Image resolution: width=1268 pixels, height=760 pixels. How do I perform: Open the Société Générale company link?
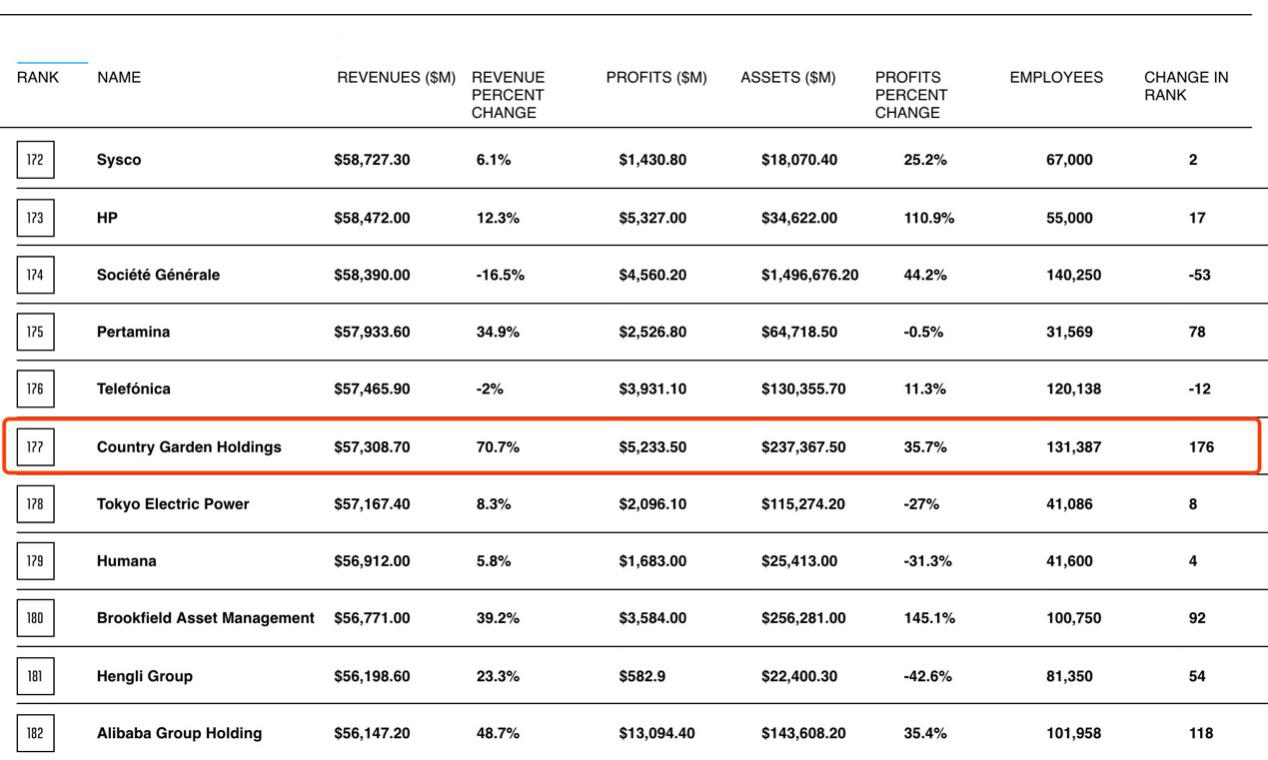click(158, 275)
